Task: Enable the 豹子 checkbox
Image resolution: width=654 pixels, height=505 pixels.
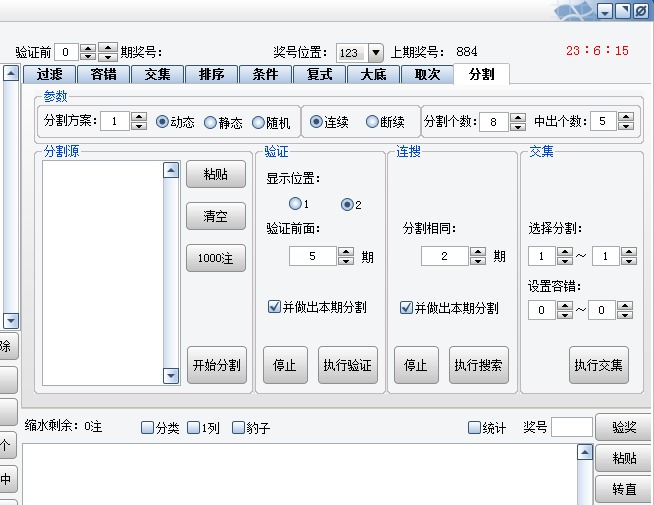Action: tap(238, 428)
